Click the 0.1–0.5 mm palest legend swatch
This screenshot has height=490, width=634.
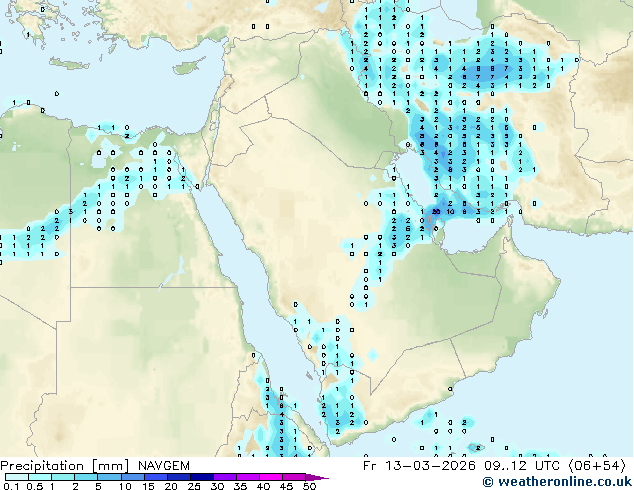click(x=17, y=477)
